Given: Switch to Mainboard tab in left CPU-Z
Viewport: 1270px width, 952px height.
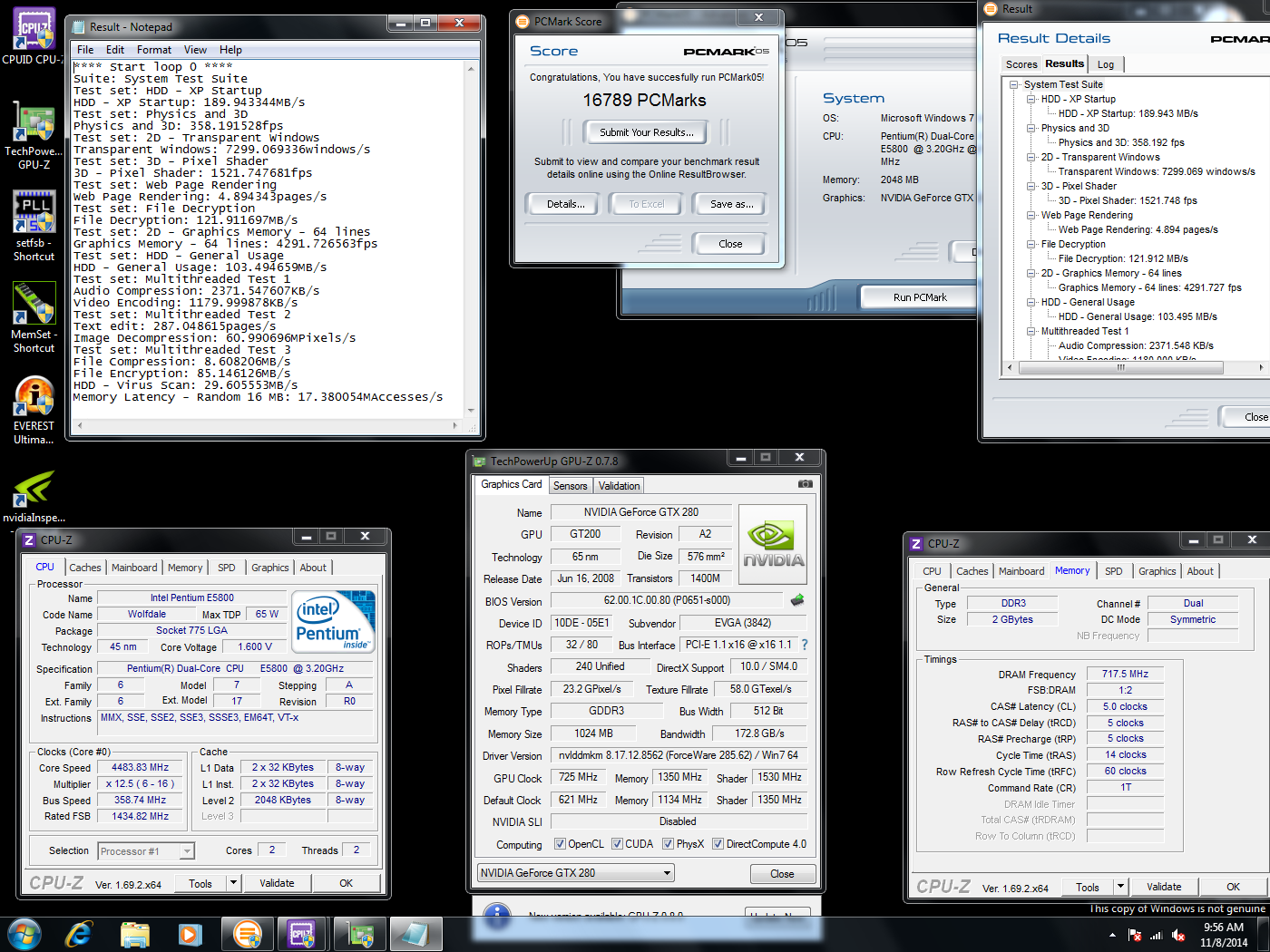Looking at the screenshot, I should tap(134, 568).
